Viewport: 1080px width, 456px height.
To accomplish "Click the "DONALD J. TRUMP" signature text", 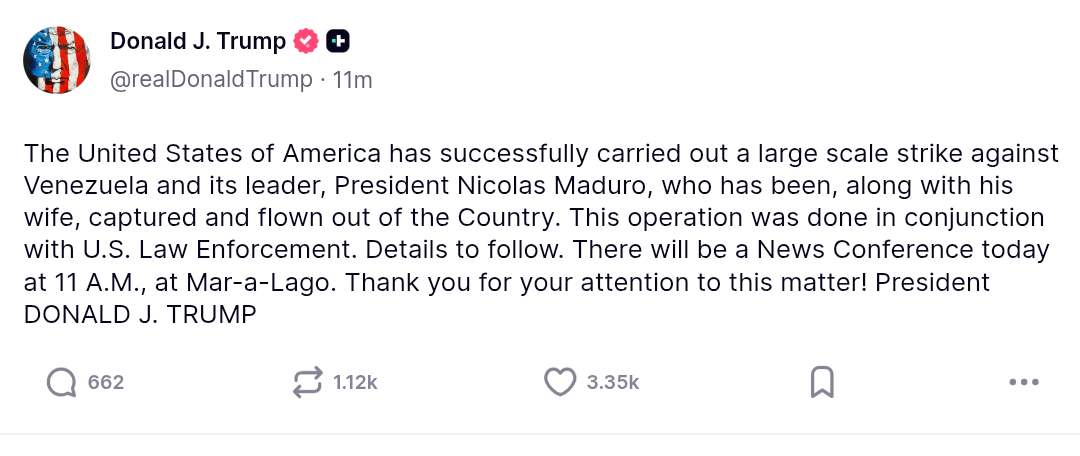I will [141, 314].
